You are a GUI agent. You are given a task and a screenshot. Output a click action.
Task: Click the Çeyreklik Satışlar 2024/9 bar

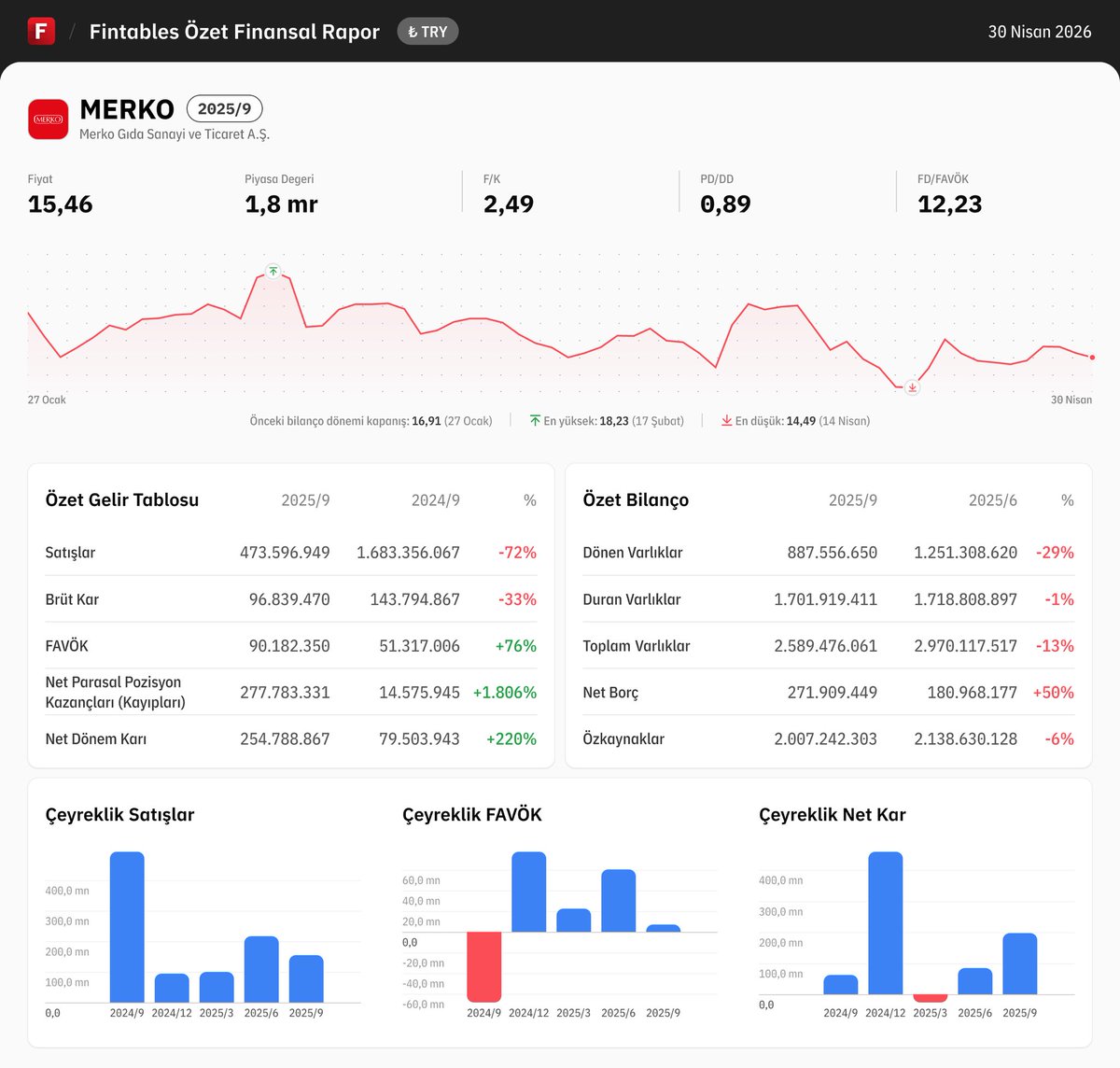click(x=127, y=927)
